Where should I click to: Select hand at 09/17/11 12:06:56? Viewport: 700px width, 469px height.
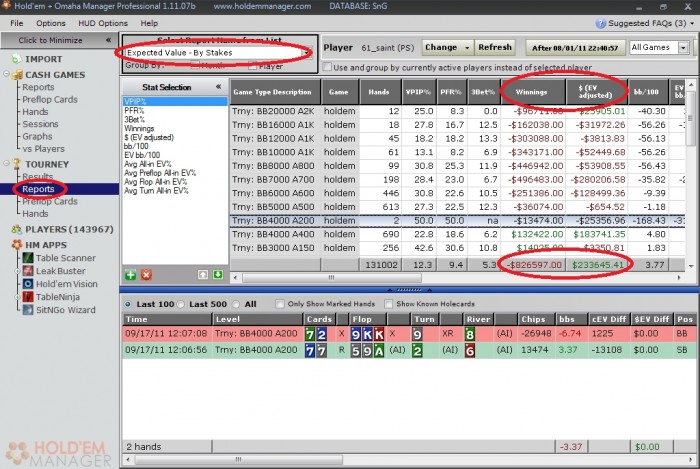[409, 350]
